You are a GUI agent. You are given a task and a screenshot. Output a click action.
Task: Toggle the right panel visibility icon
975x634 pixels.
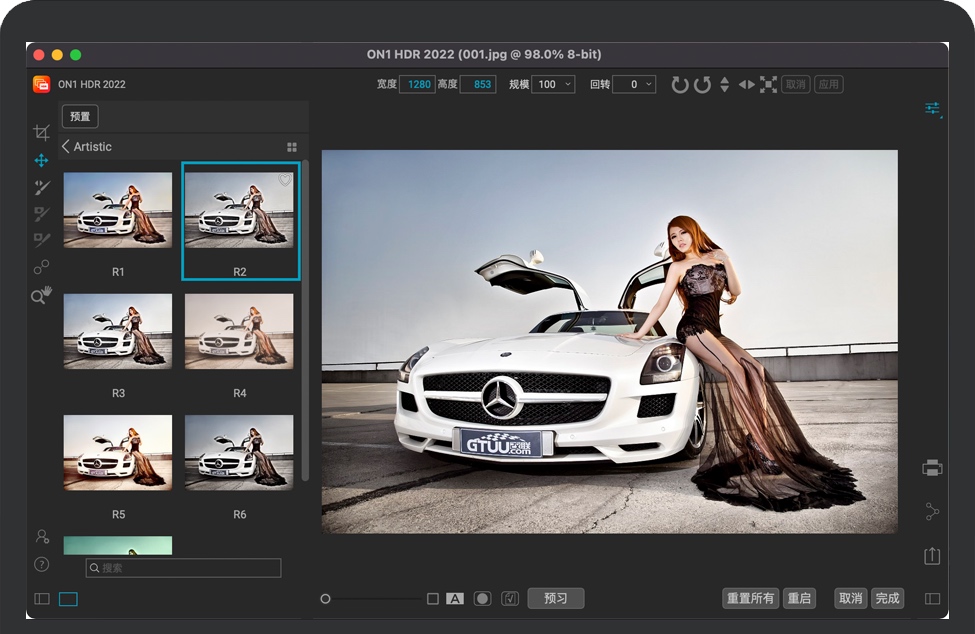click(x=932, y=599)
